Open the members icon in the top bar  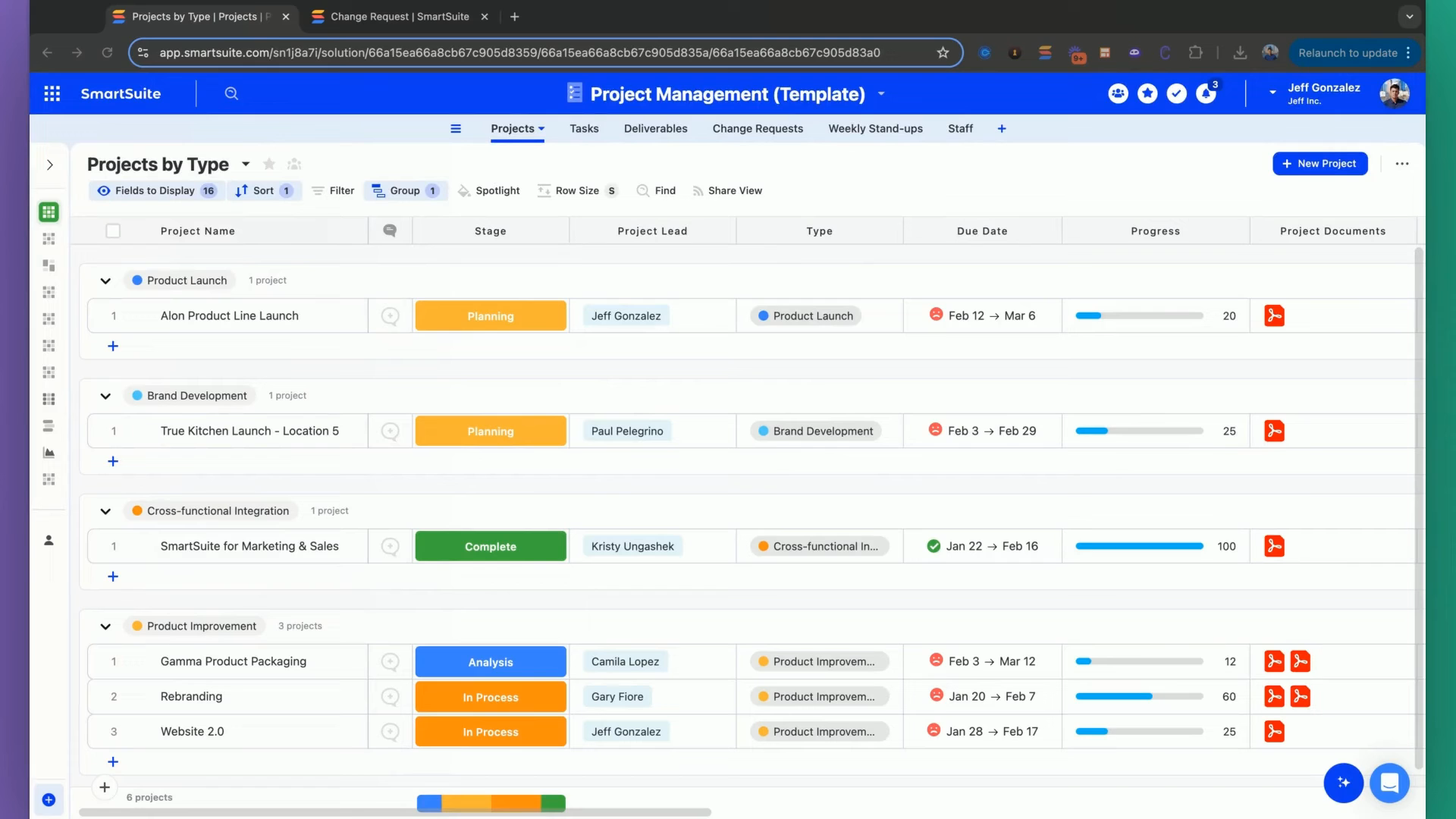point(1118,93)
